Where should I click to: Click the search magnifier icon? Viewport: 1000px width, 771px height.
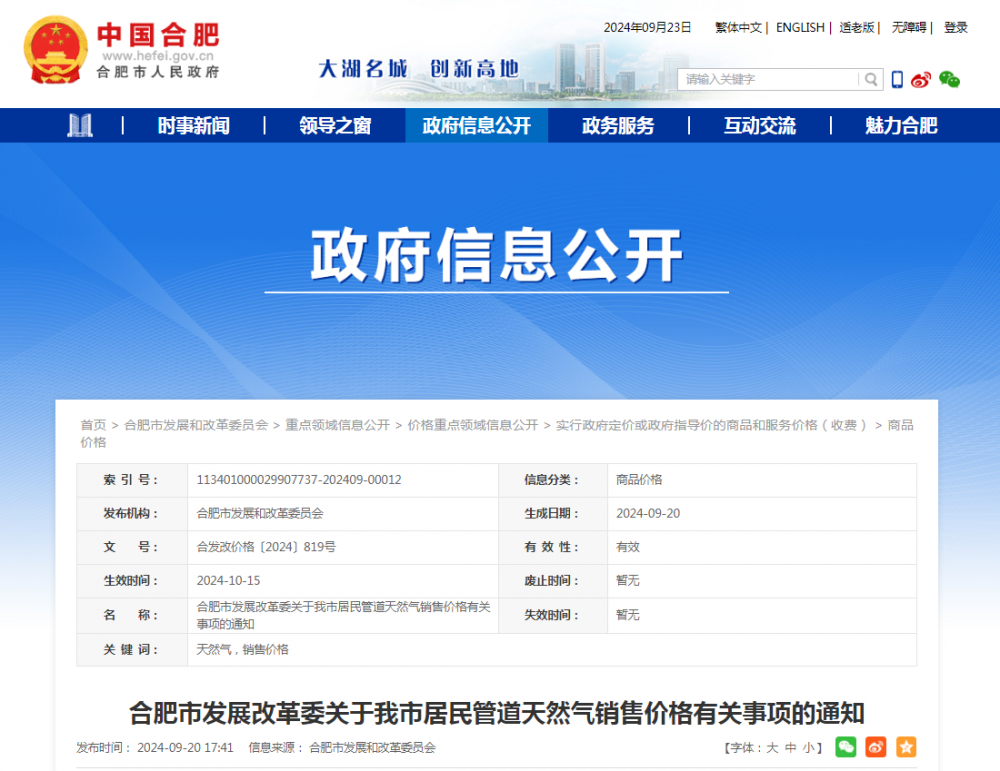tap(872, 79)
